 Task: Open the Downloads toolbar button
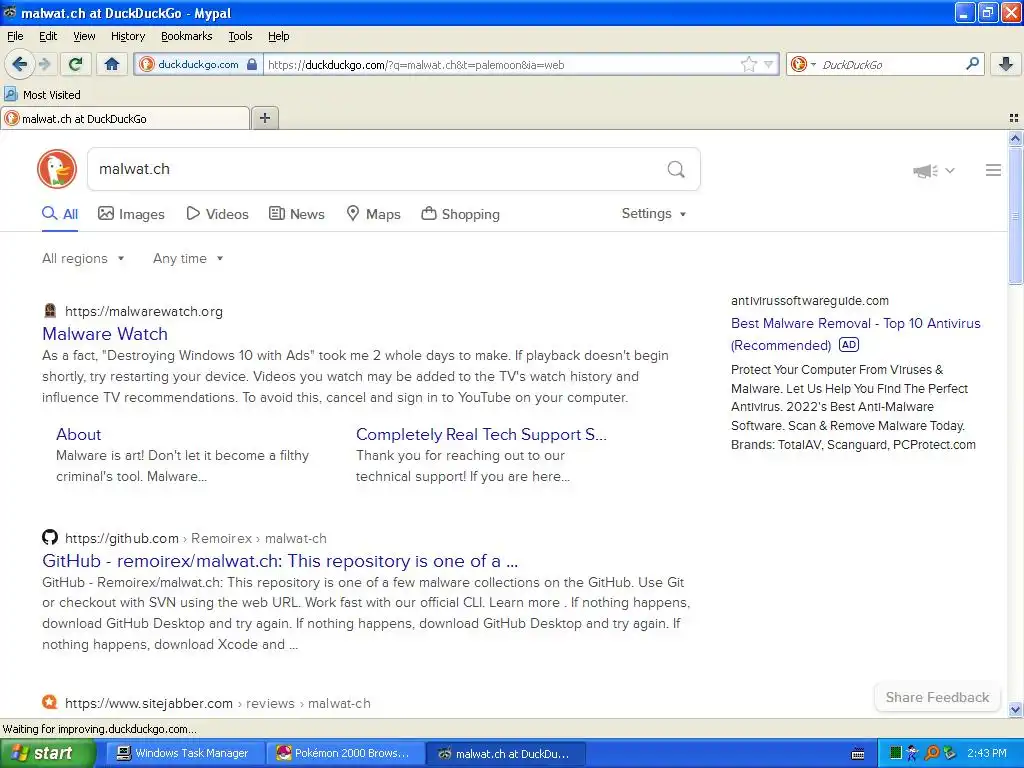(1006, 64)
